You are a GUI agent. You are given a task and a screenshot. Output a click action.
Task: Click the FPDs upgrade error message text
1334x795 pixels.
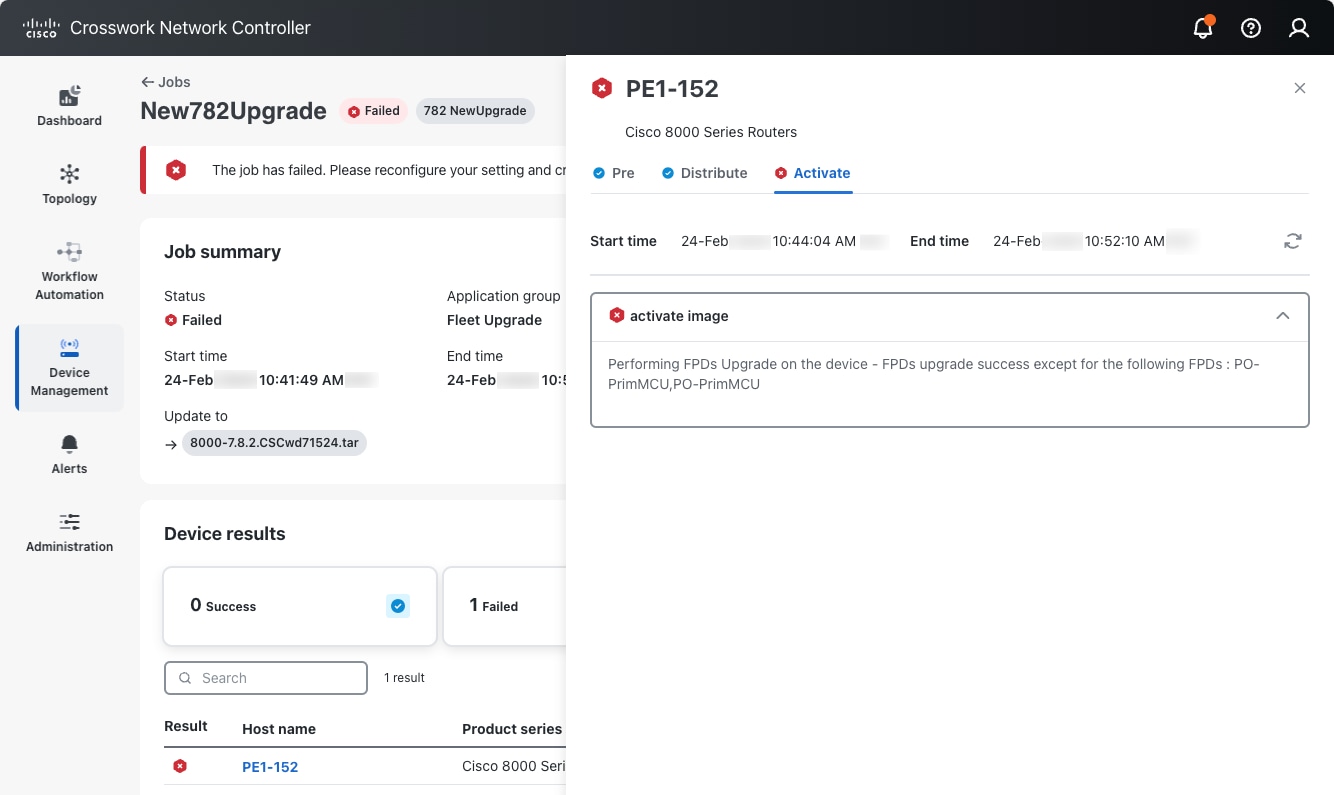click(934, 374)
